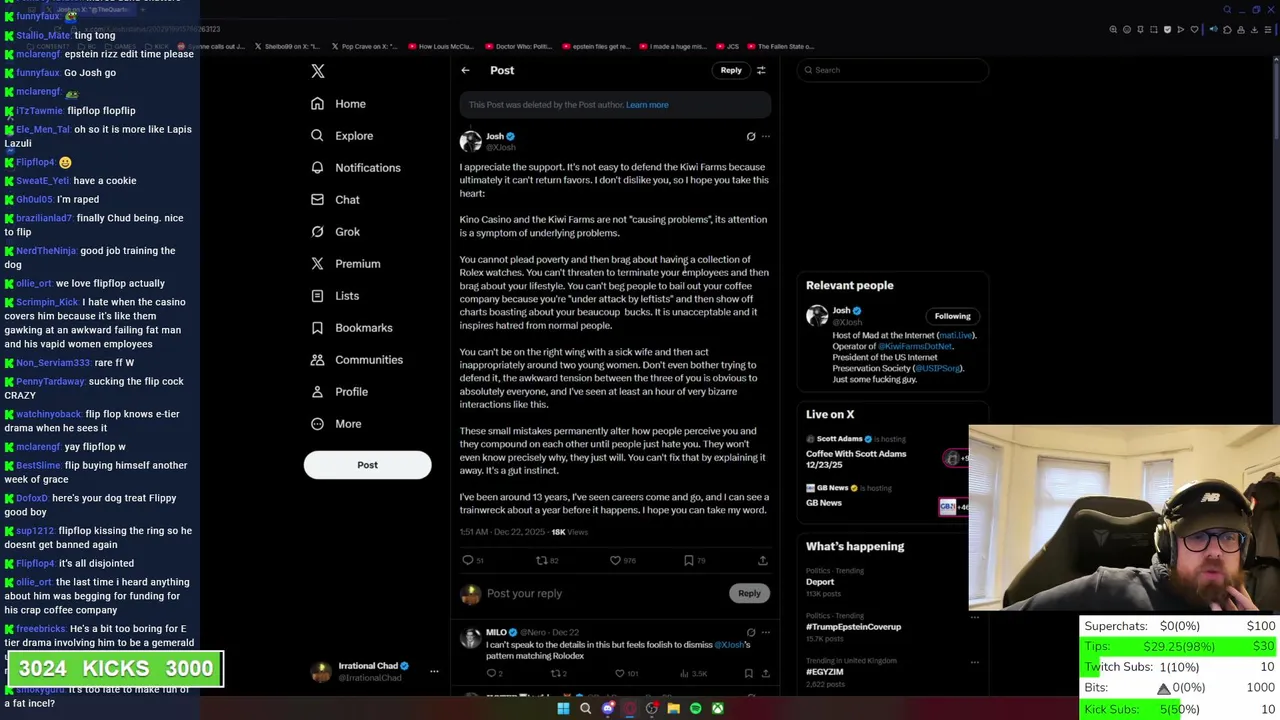The height and width of the screenshot is (720, 1280).
Task: Open reply sorting filter icon
Action: [761, 70]
